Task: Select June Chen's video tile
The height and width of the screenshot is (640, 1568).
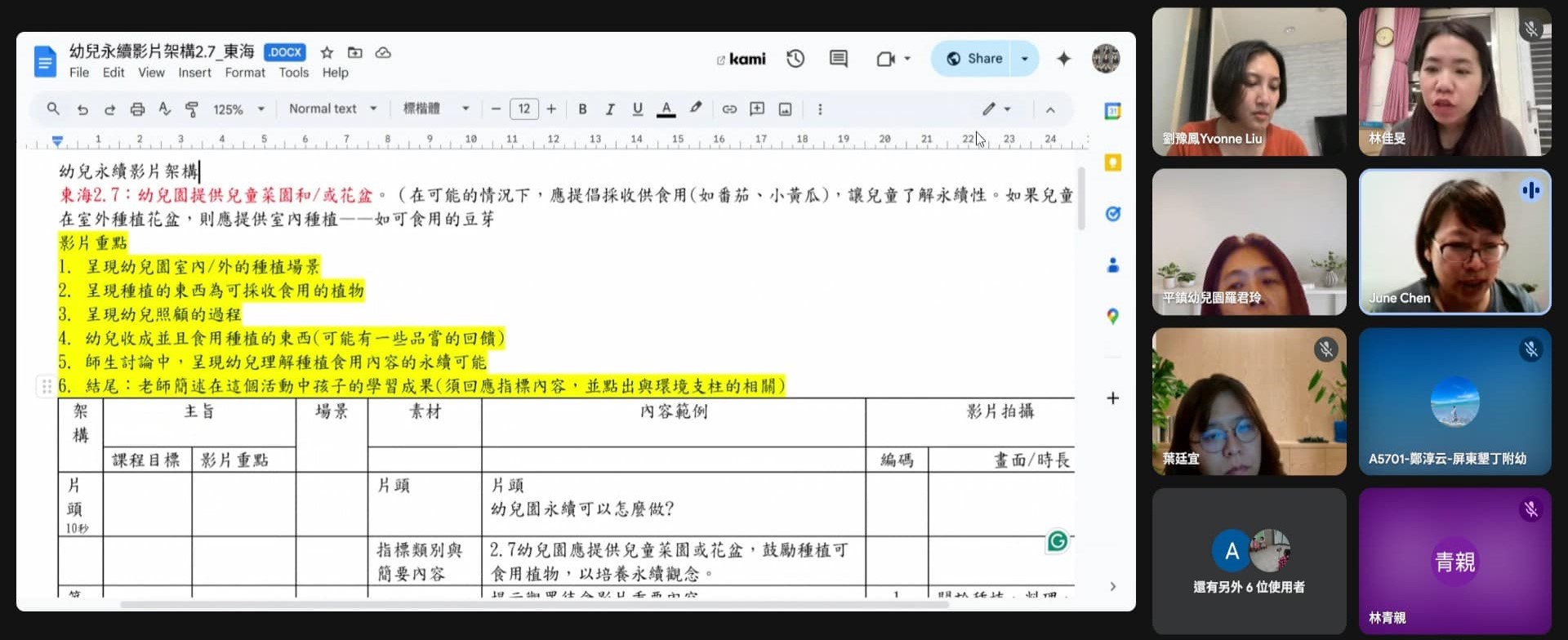Action: point(1454,242)
